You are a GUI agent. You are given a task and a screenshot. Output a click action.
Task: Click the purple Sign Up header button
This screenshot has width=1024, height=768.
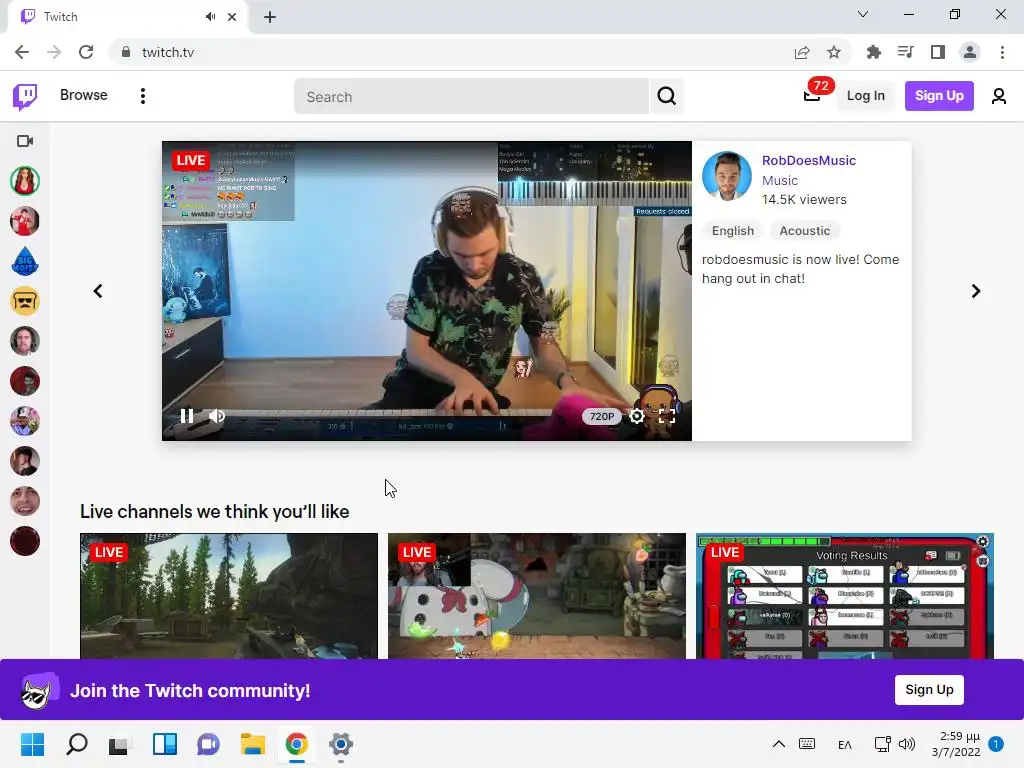click(938, 96)
